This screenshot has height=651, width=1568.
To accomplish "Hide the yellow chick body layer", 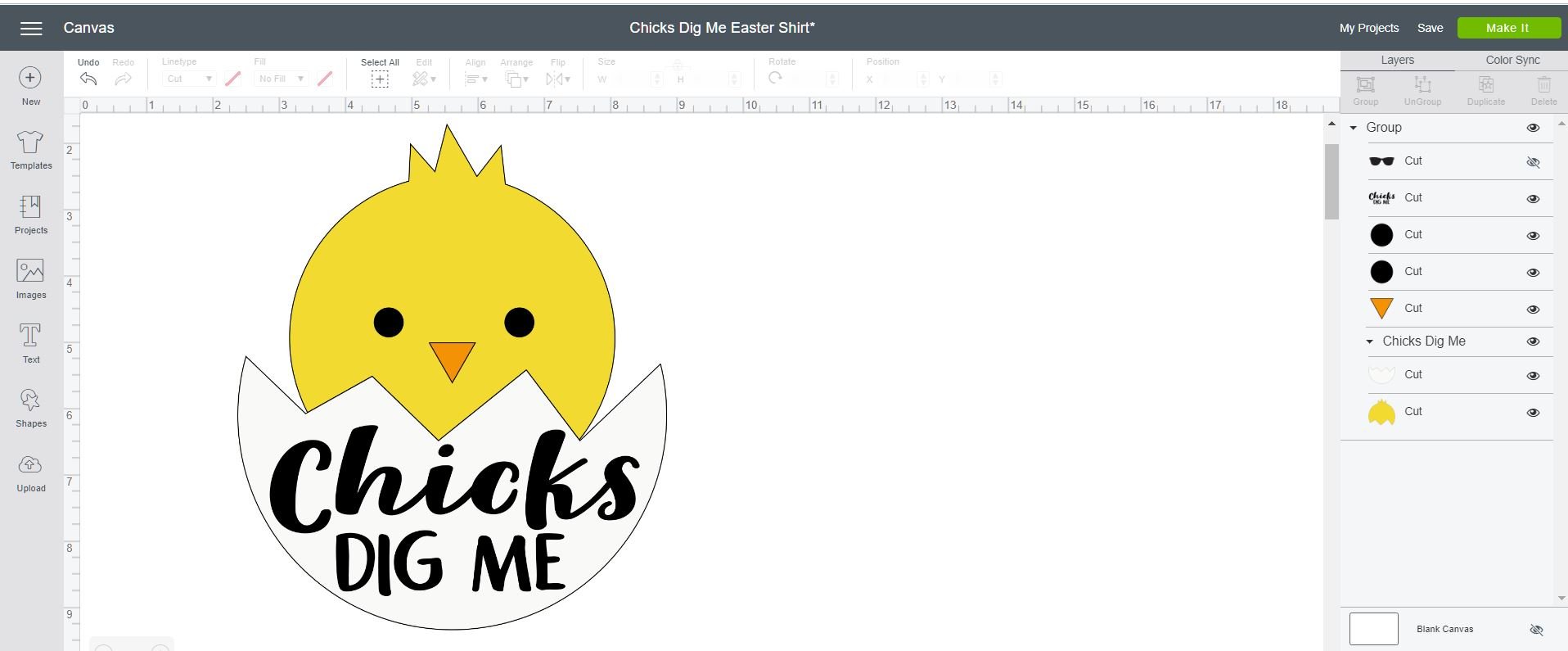I will click(x=1533, y=413).
